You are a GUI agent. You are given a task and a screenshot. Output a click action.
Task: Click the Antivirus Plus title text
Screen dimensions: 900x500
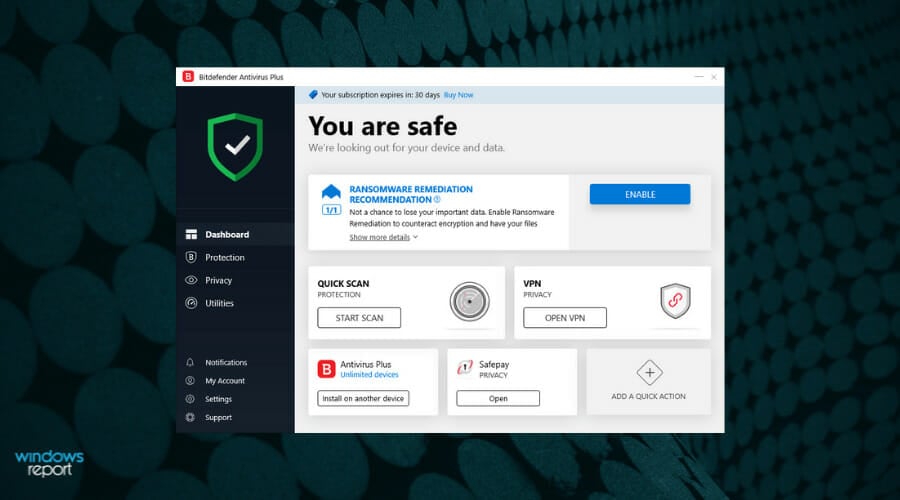(366, 365)
